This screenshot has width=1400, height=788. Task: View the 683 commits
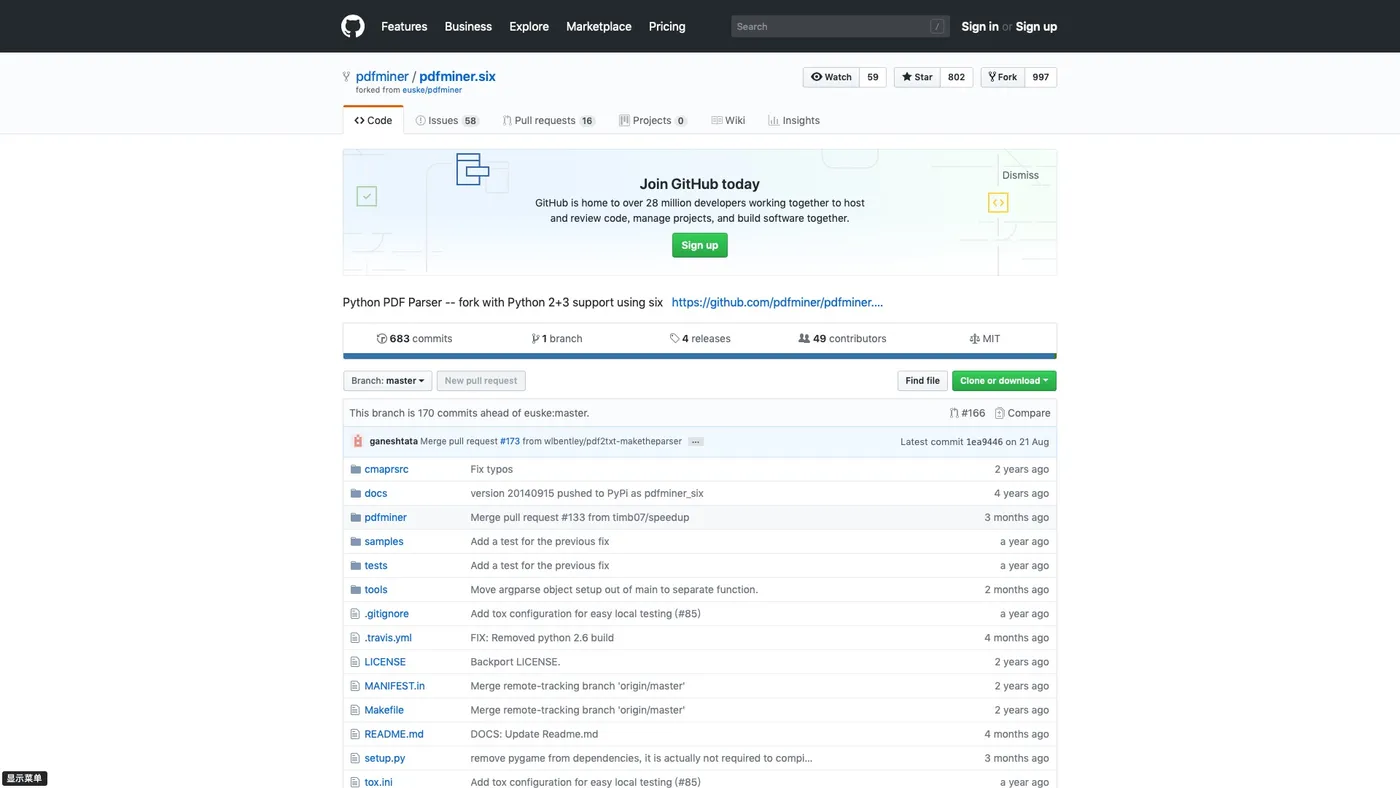click(414, 338)
